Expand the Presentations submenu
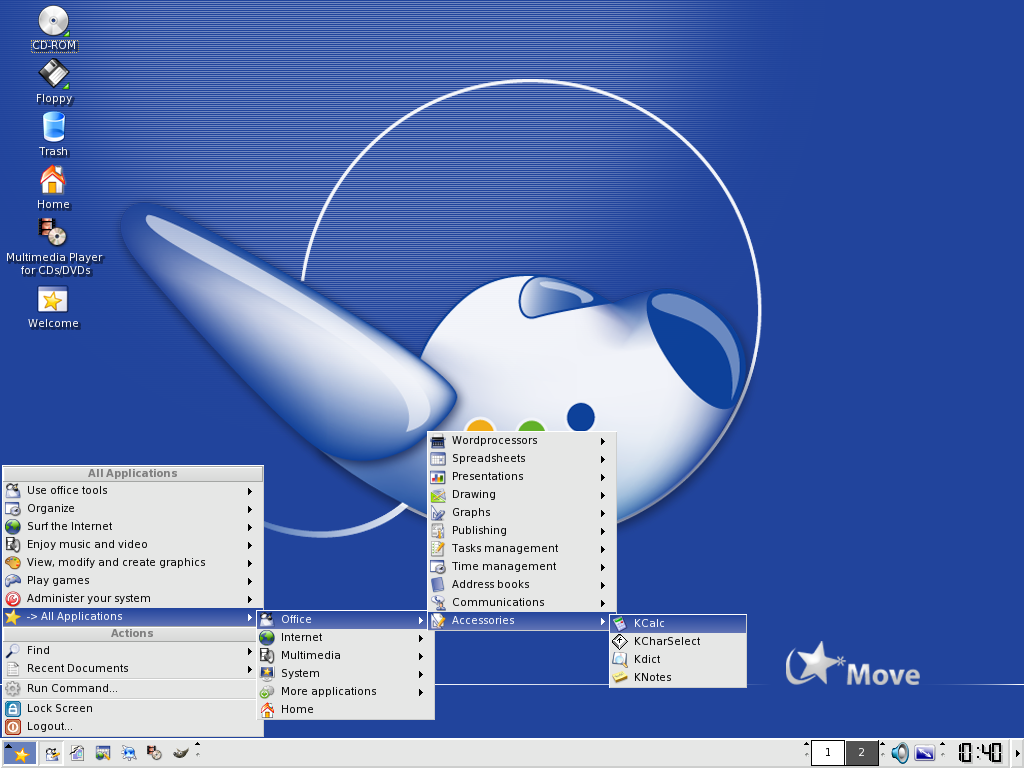 click(x=521, y=477)
